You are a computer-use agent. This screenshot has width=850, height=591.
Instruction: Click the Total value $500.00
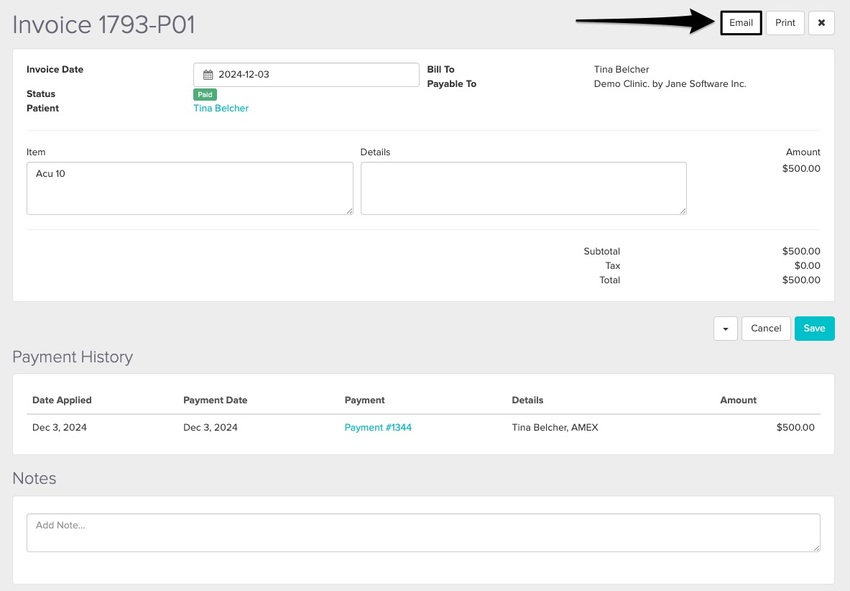(801, 280)
